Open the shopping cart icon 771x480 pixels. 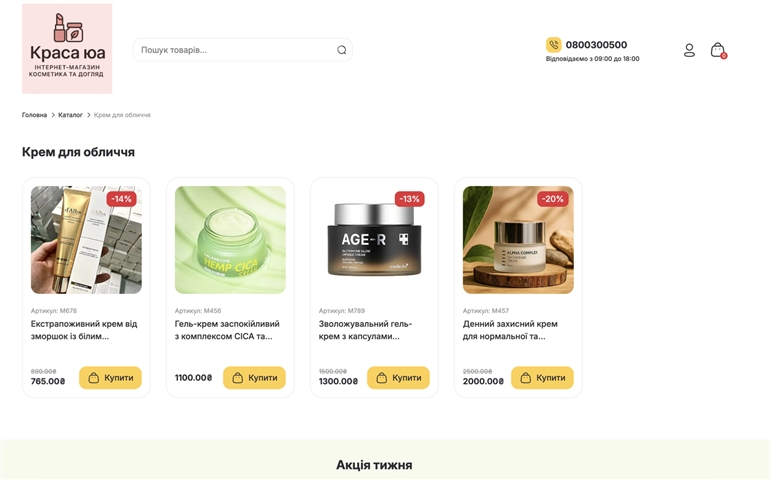click(717, 50)
